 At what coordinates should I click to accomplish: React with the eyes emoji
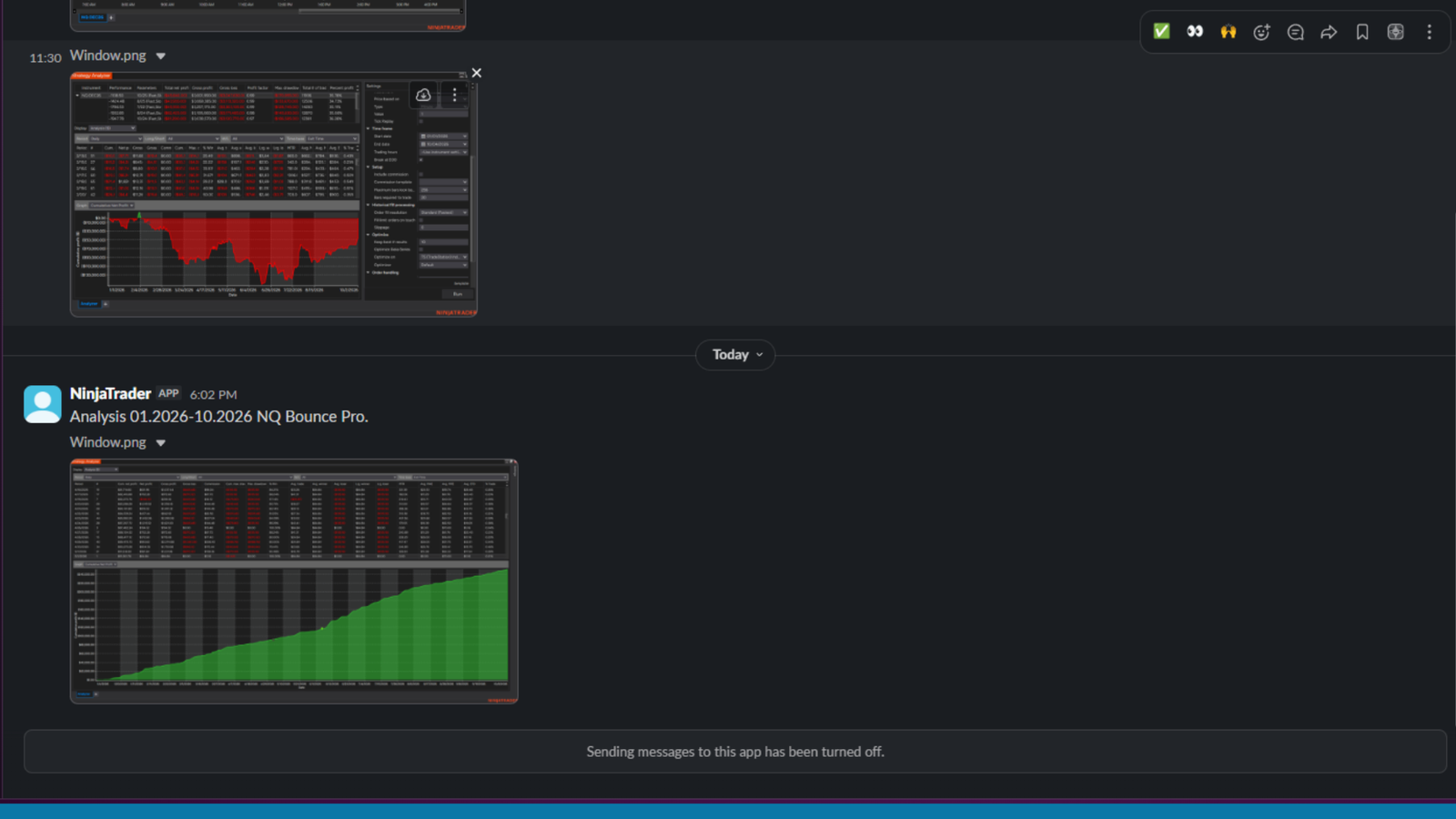click(1195, 32)
